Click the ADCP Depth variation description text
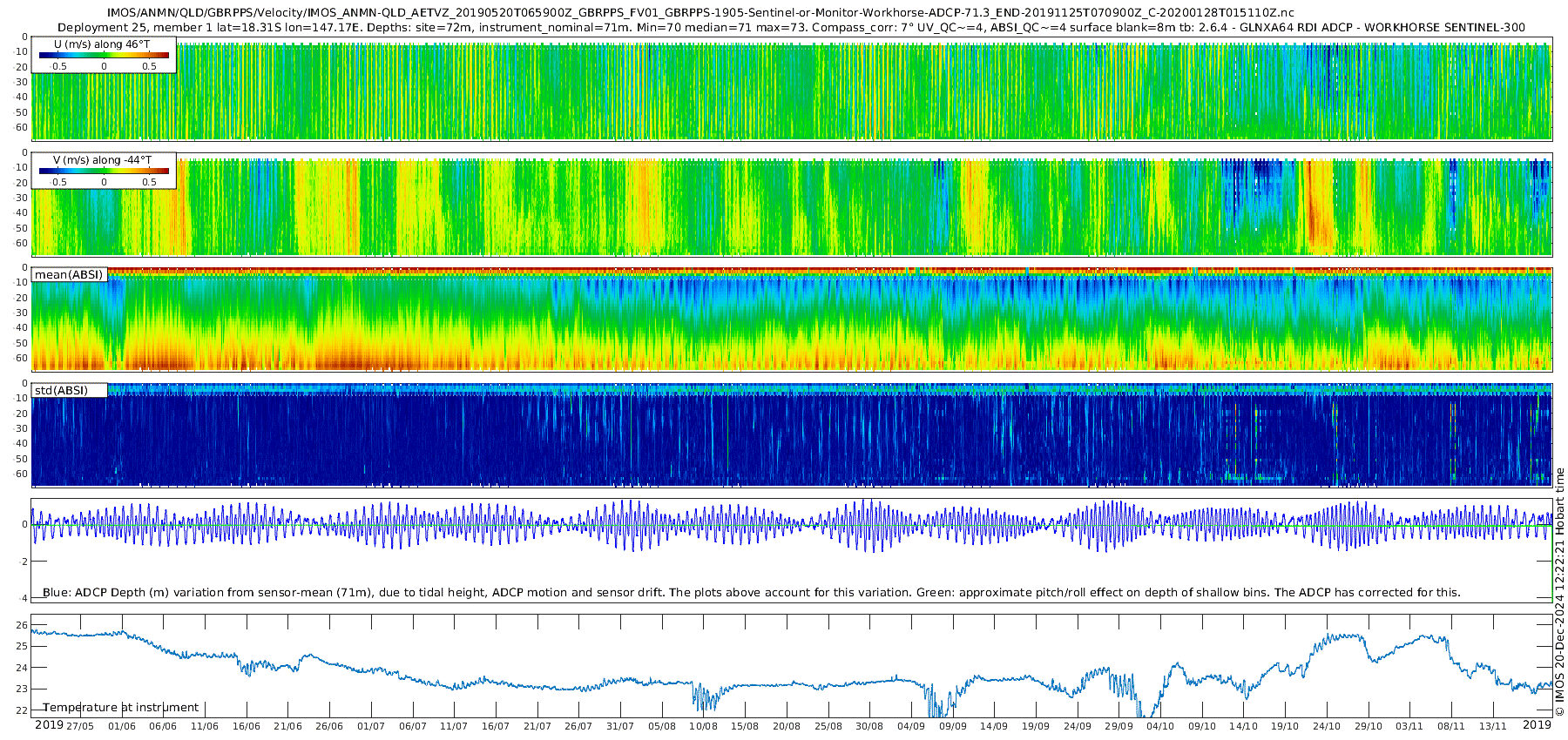The image size is (1568, 740). [751, 592]
